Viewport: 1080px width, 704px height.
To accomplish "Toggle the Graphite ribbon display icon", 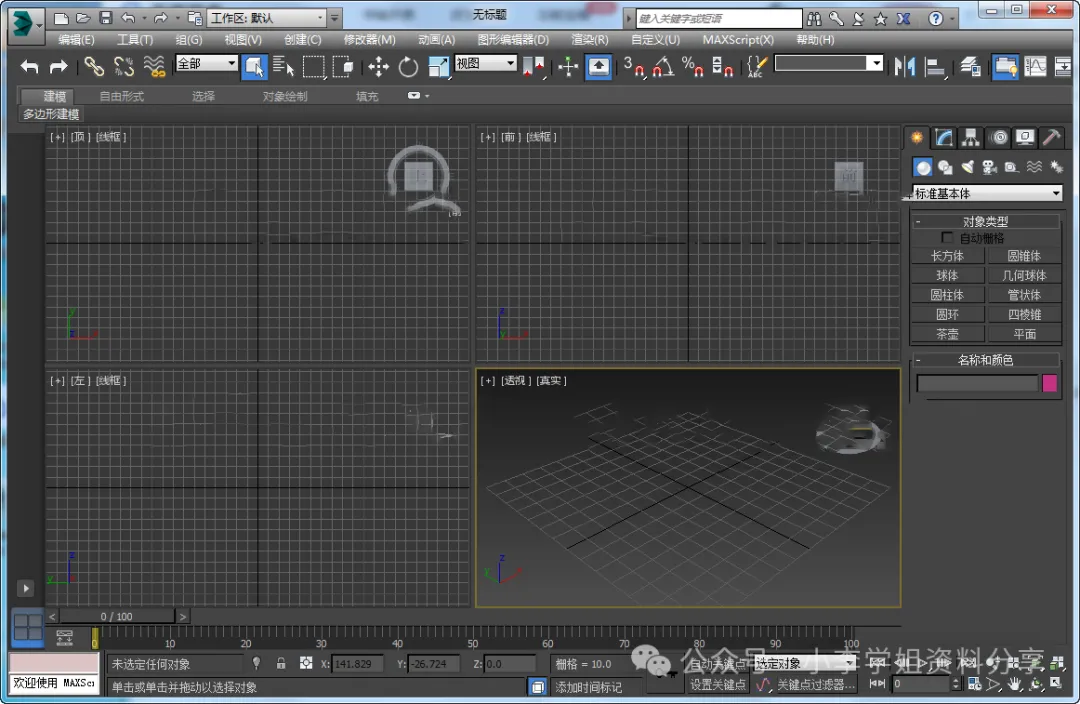I will click(x=1005, y=66).
